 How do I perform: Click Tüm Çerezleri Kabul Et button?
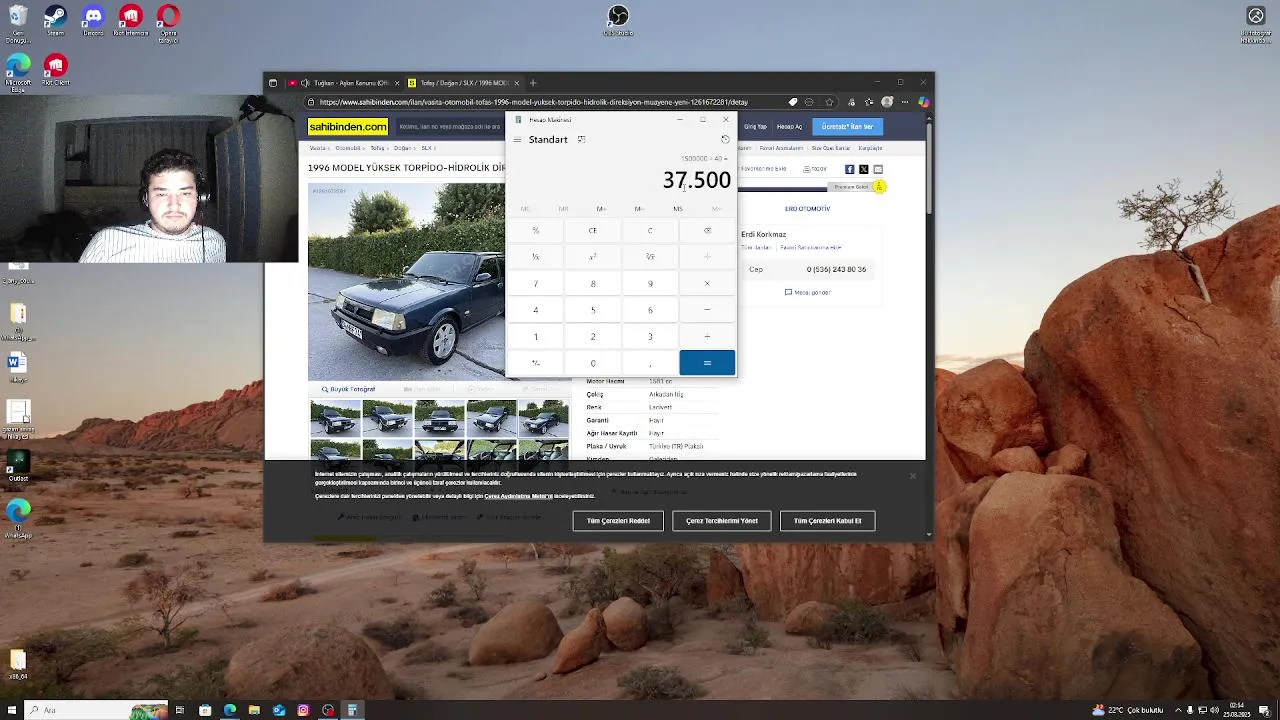[x=827, y=521]
